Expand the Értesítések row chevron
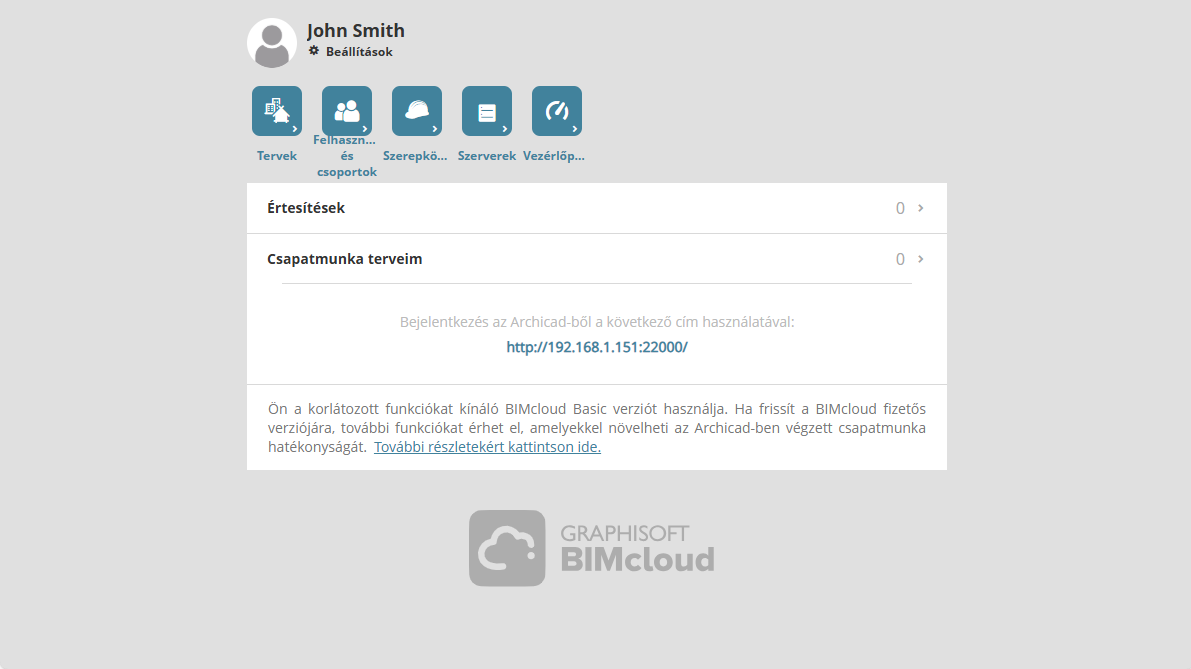Screen dimensions: 1191x669 (x=921, y=207)
